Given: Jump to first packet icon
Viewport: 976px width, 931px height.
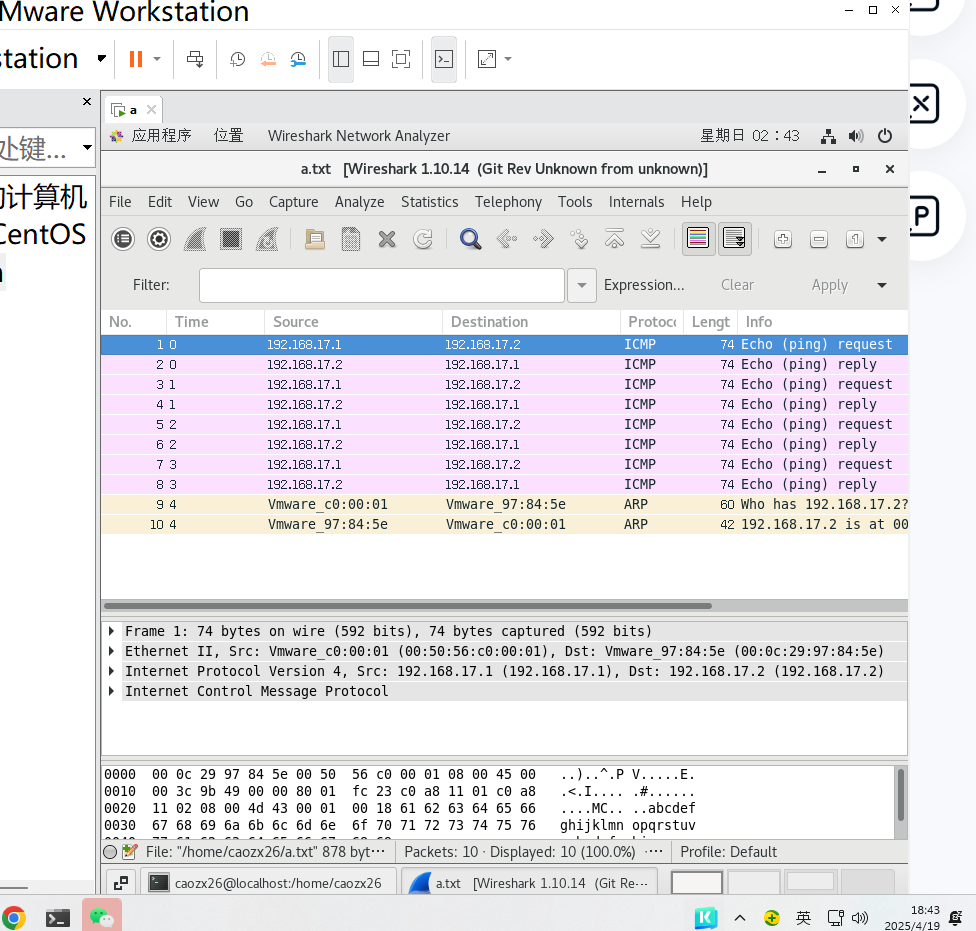Looking at the screenshot, I should 614,239.
